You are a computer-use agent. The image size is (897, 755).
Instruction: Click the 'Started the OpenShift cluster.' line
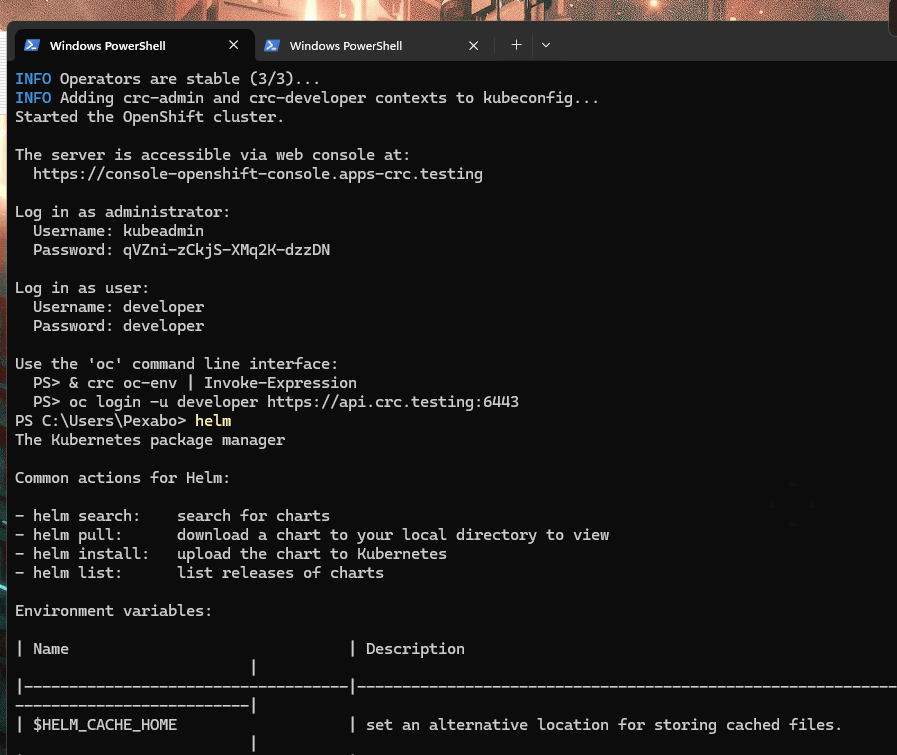point(149,117)
